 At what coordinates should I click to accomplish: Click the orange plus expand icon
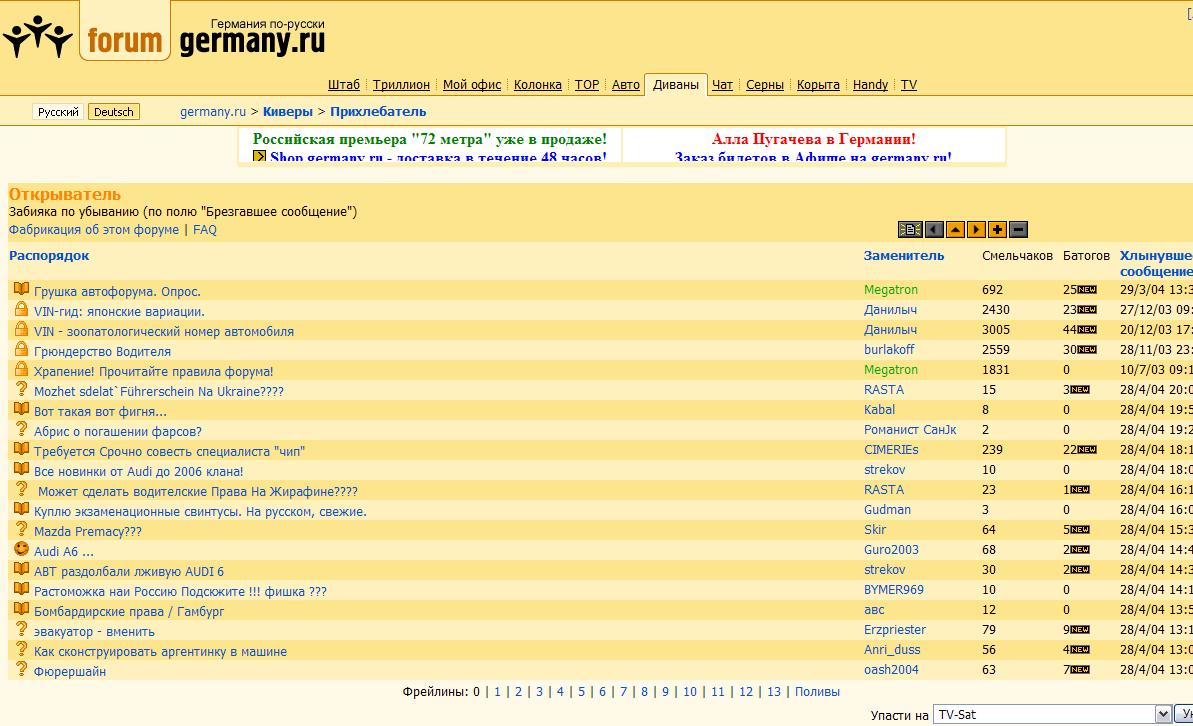[997, 230]
